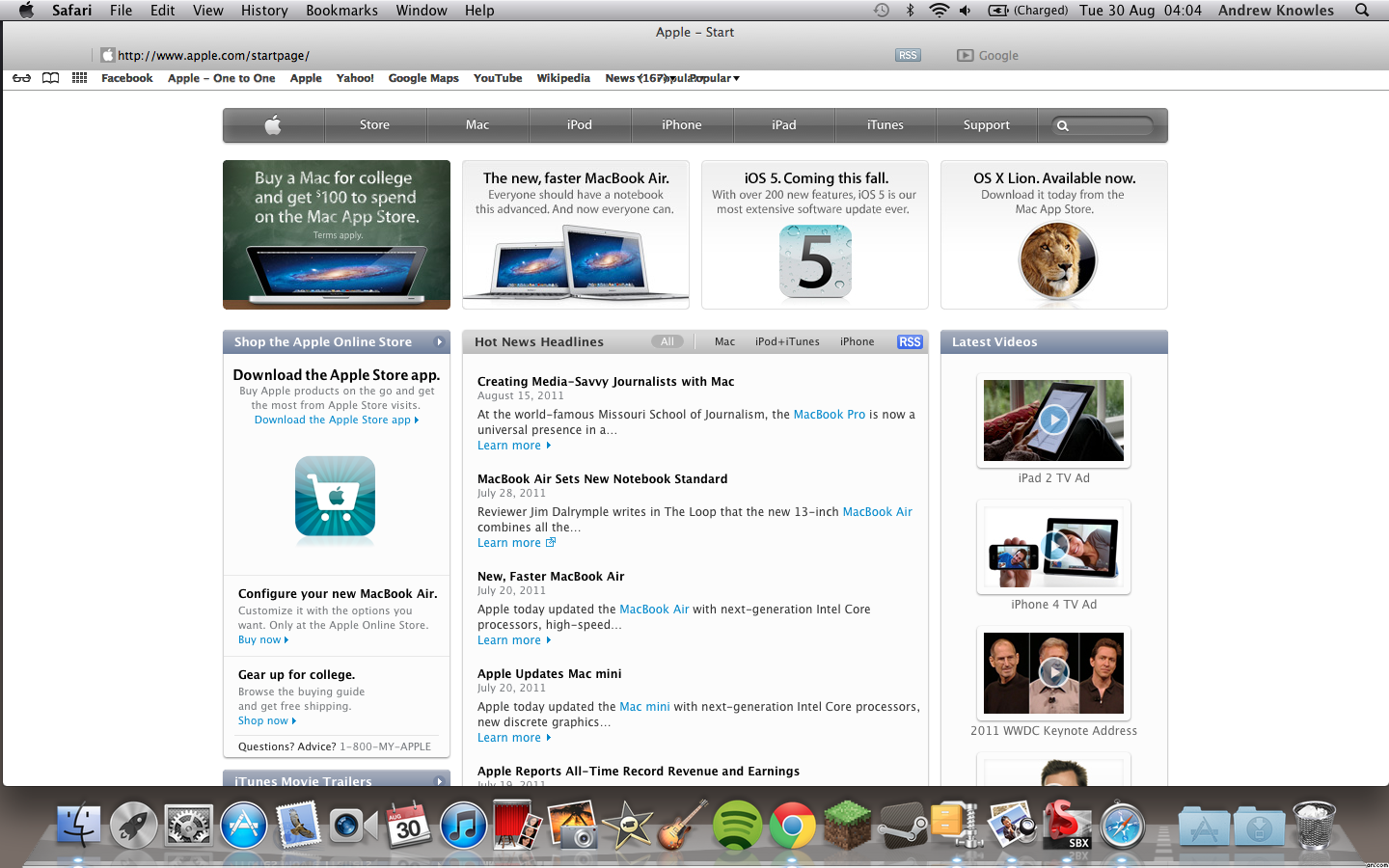Filter Hot News headlines by Mac
This screenshot has width=1389, height=868.
725,341
